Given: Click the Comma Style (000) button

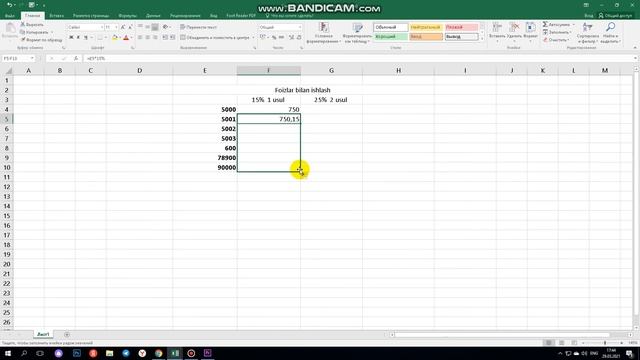Looking at the screenshot, I should pyautogui.click(x=281, y=38).
